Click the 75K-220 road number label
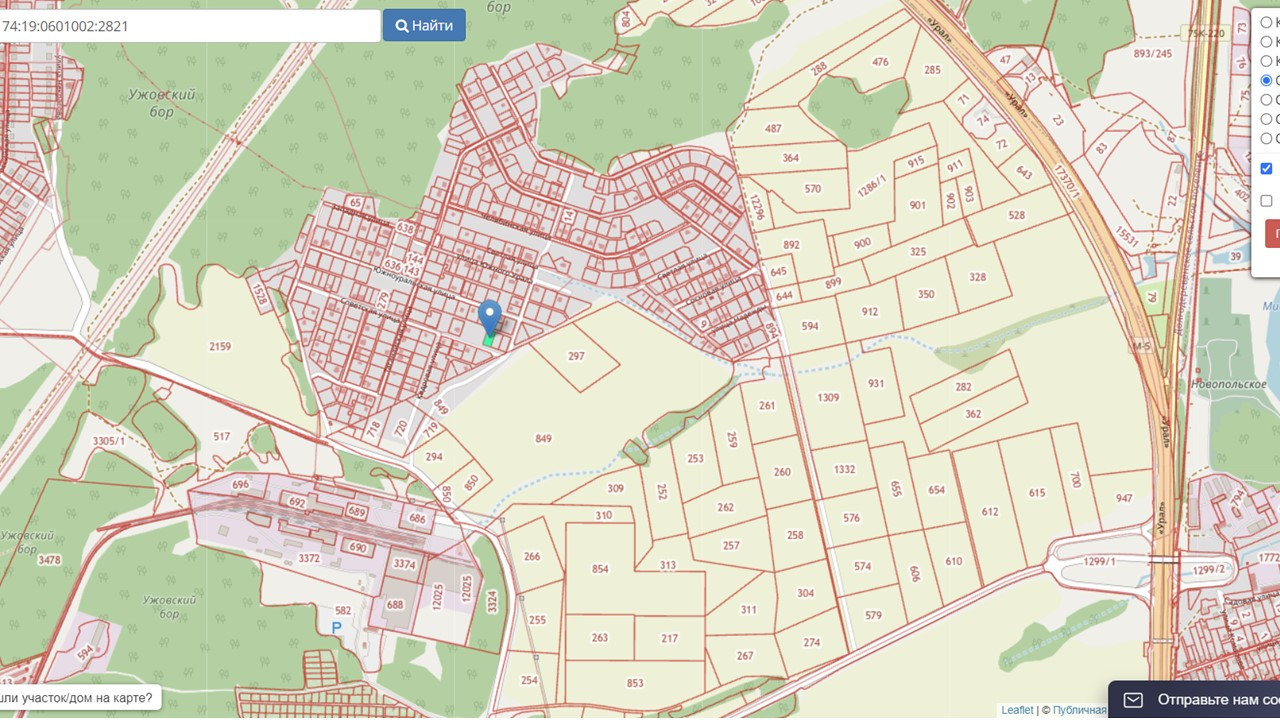Image resolution: width=1280 pixels, height=720 pixels. [1205, 33]
